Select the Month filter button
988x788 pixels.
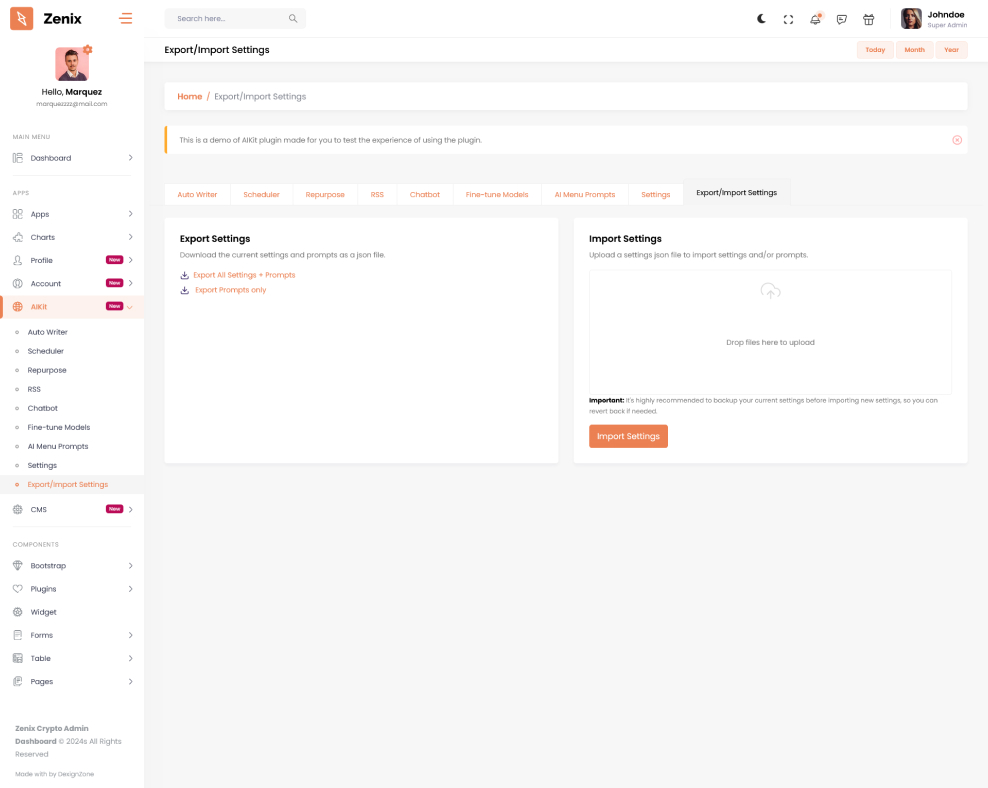[x=914, y=50]
